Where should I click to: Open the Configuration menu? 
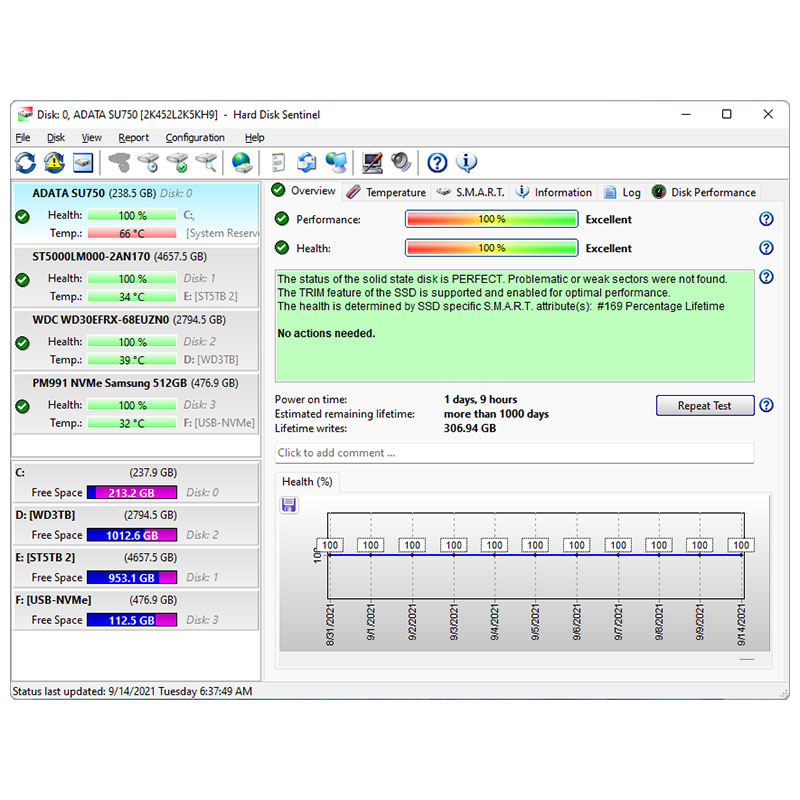click(195, 138)
